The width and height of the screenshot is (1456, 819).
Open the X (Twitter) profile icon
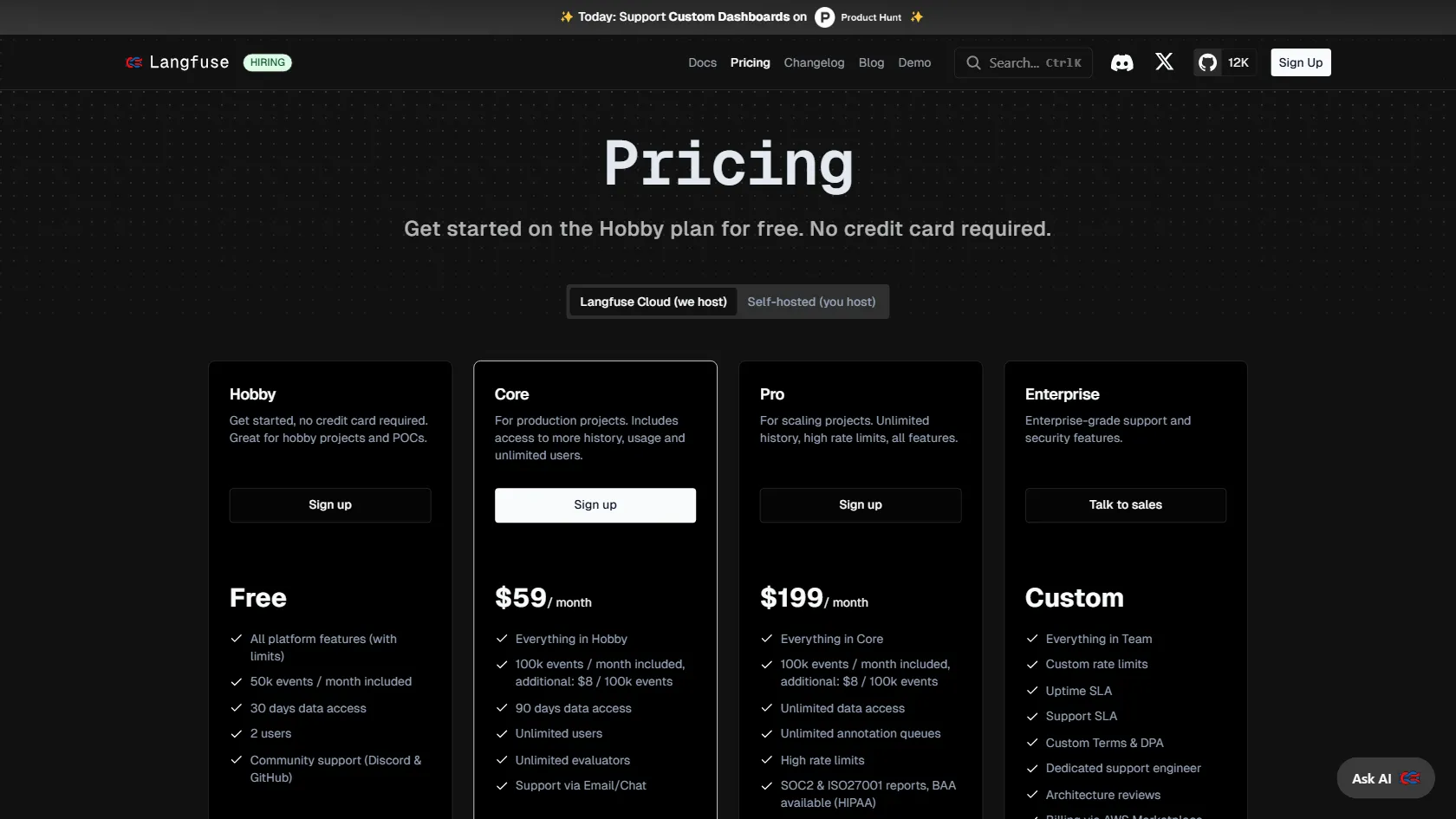coord(1164,62)
